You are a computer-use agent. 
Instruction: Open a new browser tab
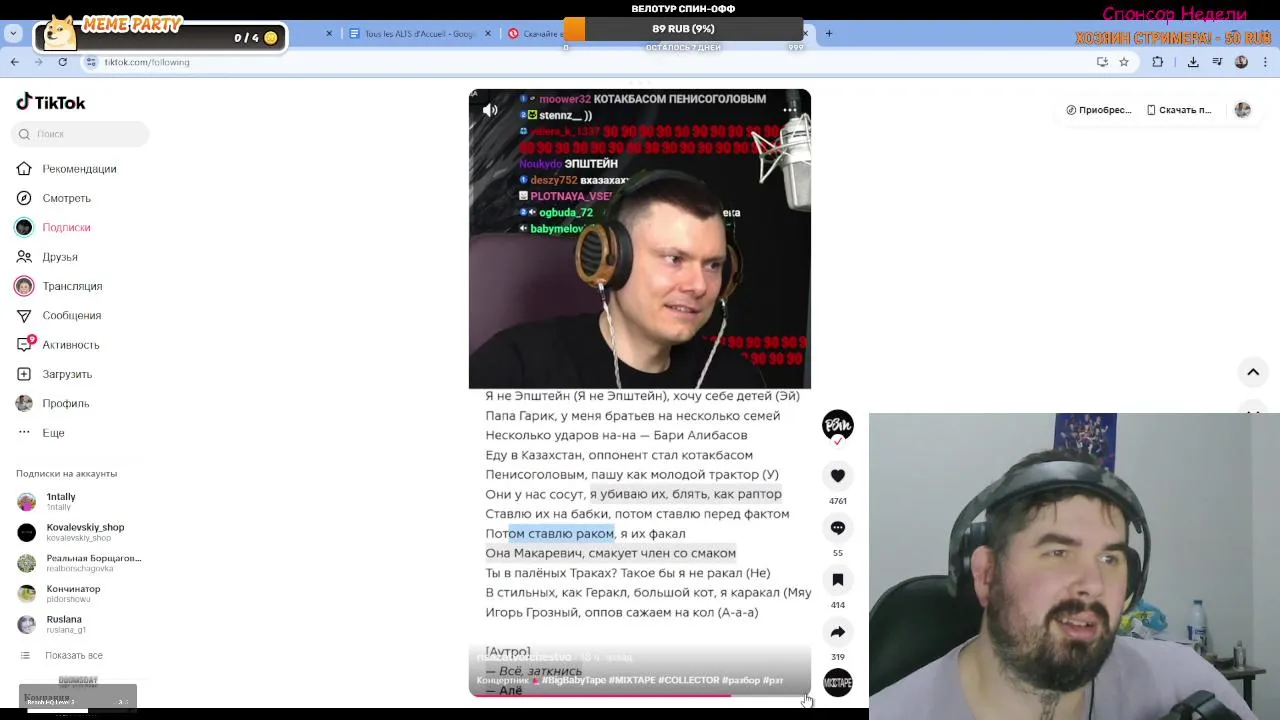[829, 34]
